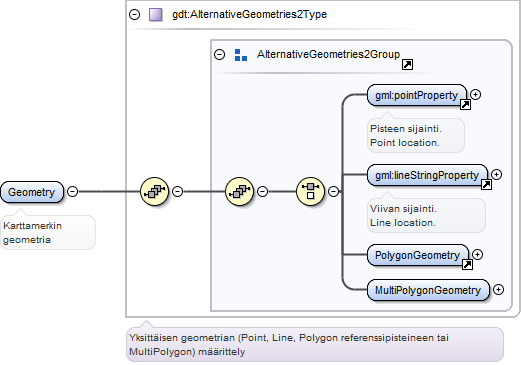Click the reference arrow on gml:lineStringProperty
This screenshot has width=522, height=365.
pos(486,184)
